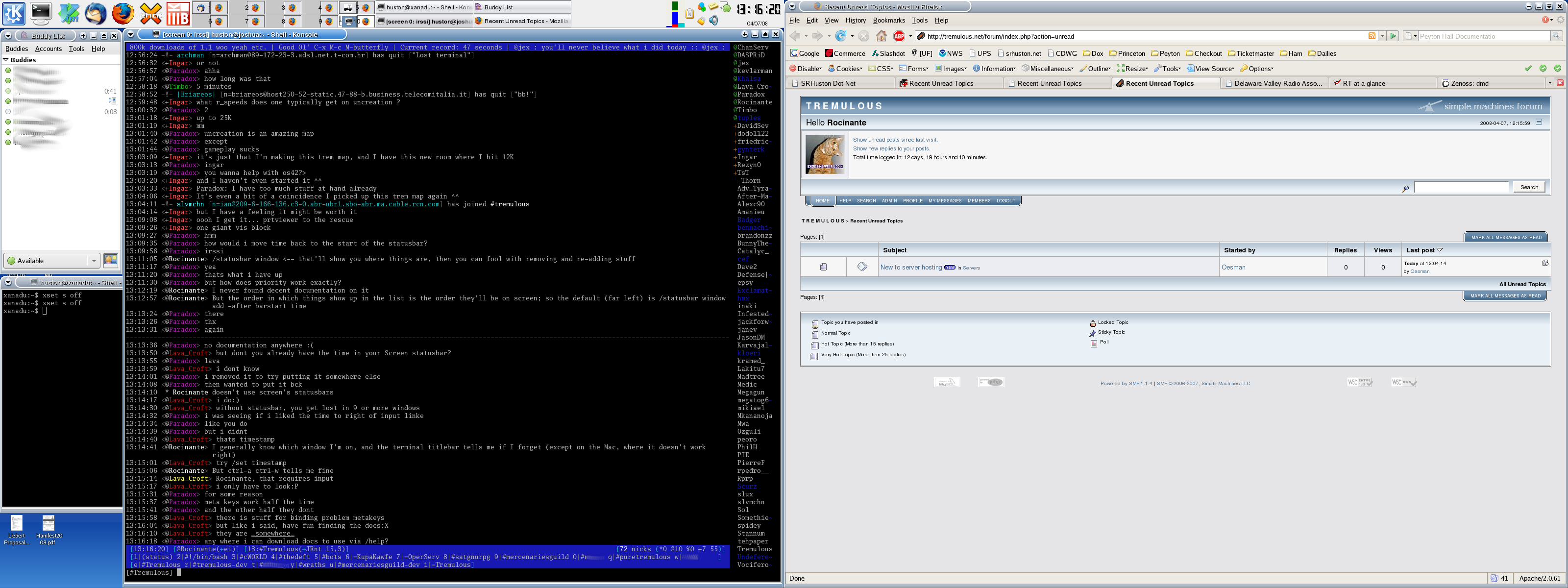The width and height of the screenshot is (1568, 588).
Task: Click the Firefox reload button
Action: point(840,37)
